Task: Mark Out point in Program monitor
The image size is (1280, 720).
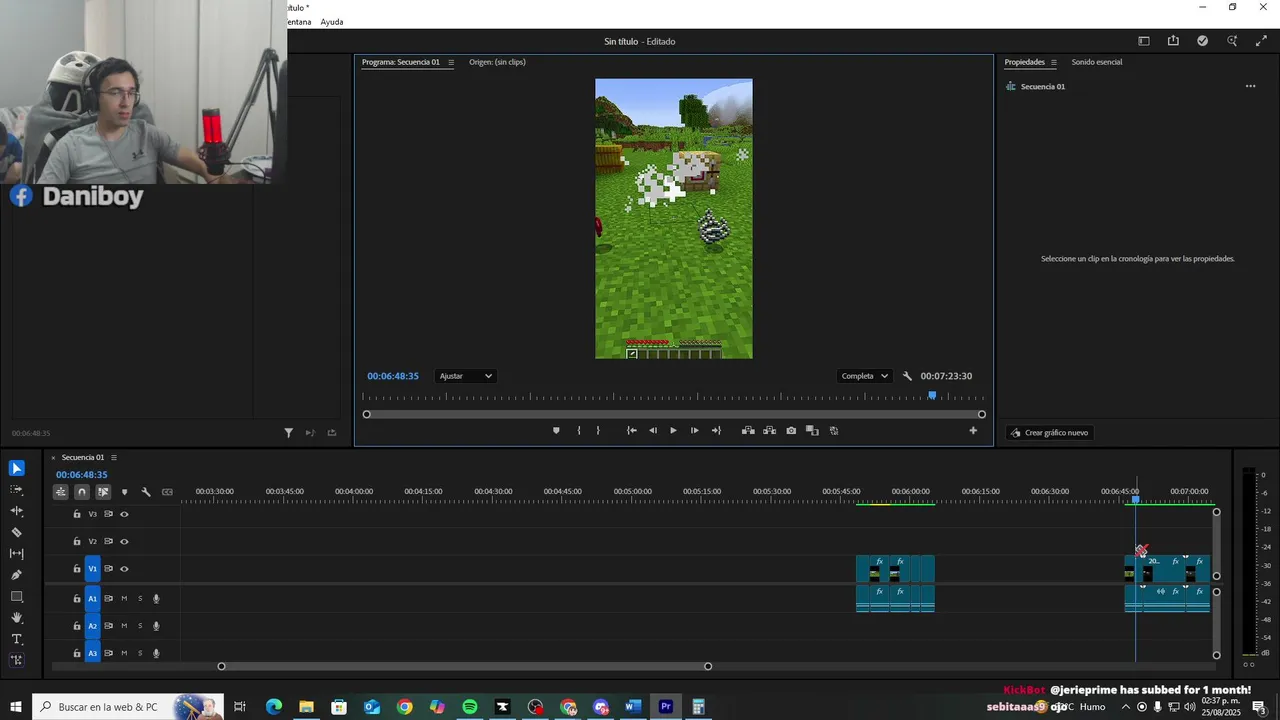Action: pyautogui.click(x=598, y=431)
